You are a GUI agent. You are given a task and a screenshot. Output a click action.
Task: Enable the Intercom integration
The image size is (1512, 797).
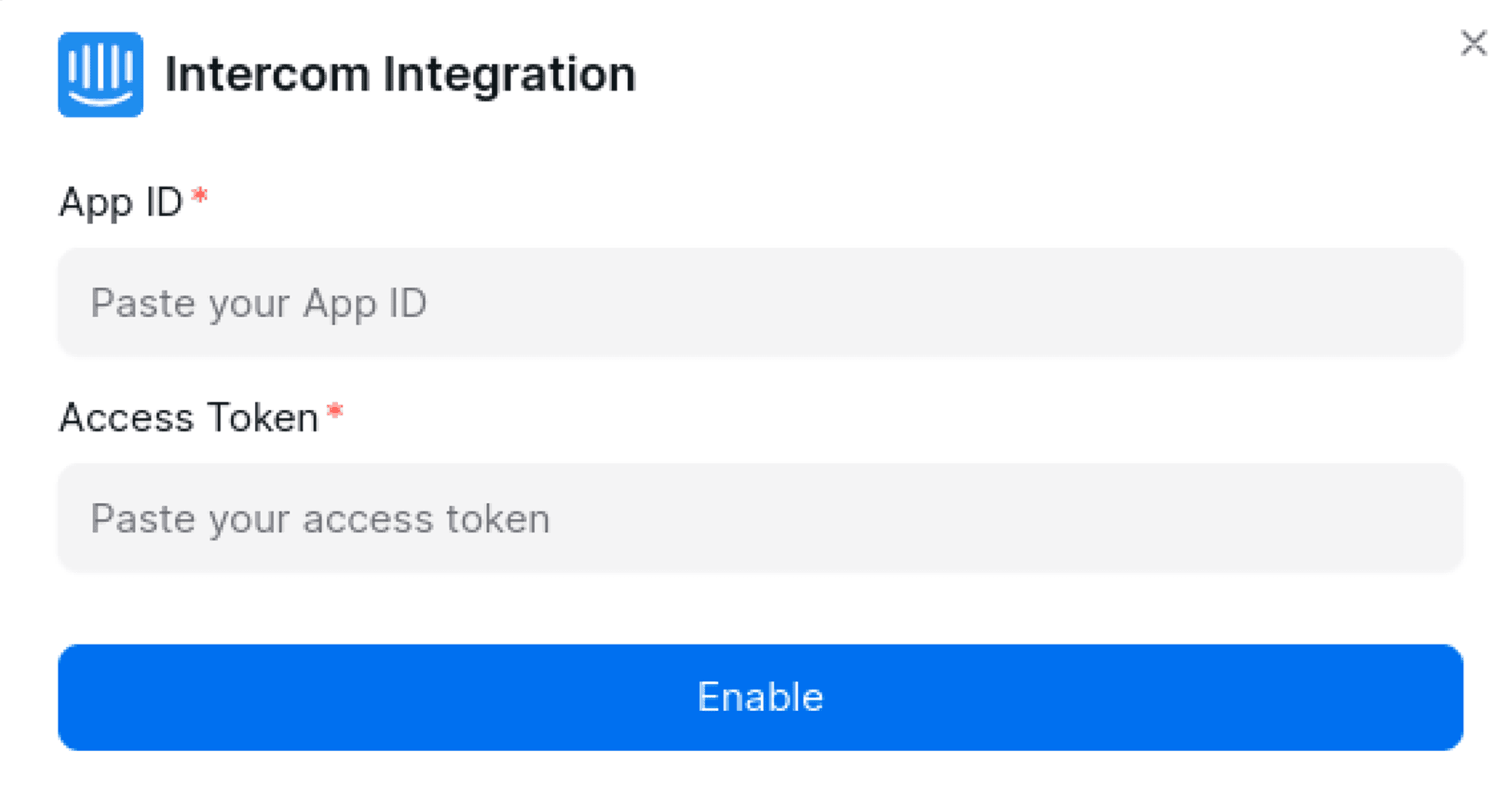pyautogui.click(x=759, y=696)
